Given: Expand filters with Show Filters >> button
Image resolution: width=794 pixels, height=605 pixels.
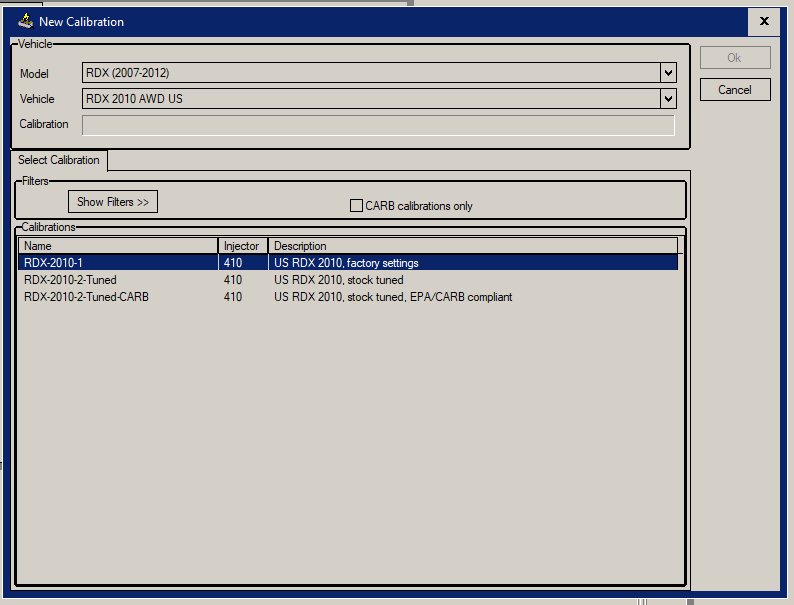Looking at the screenshot, I should point(113,202).
